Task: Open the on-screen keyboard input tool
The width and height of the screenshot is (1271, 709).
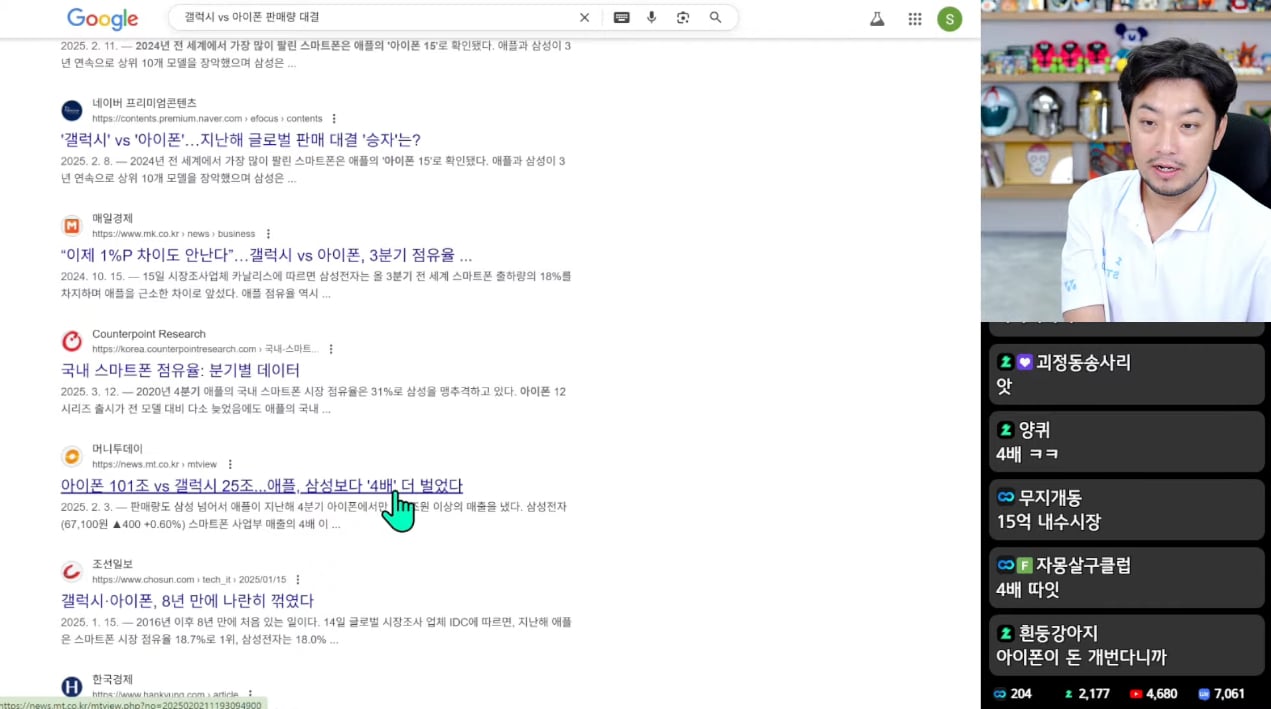Action: tap(621, 18)
